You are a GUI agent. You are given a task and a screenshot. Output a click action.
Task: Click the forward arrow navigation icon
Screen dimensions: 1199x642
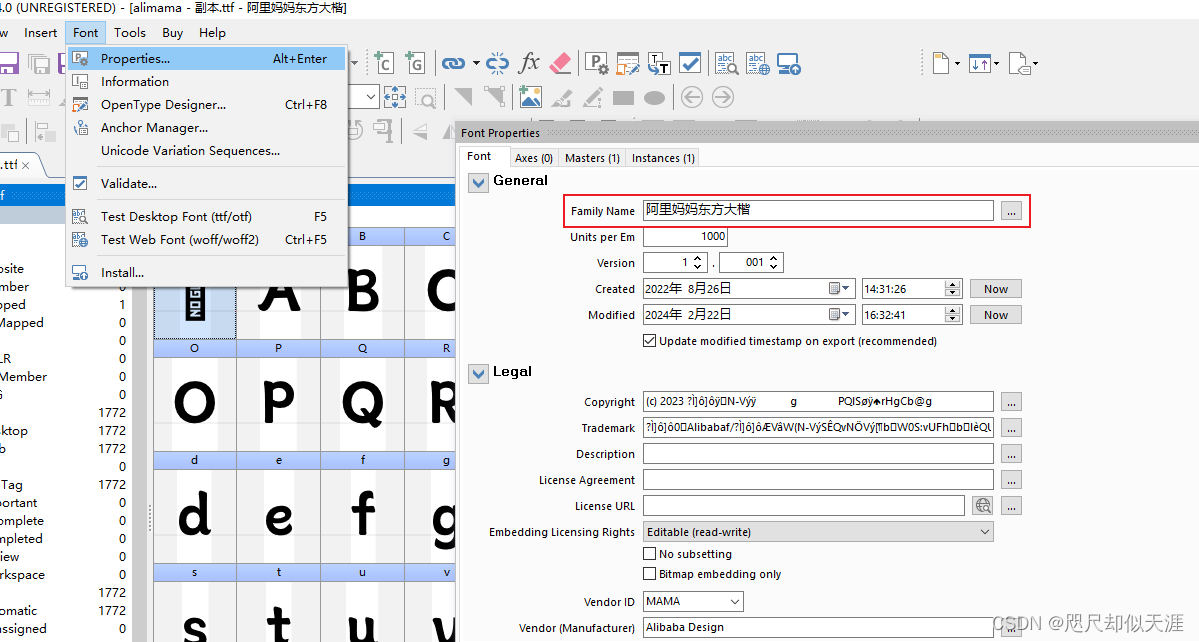tap(723, 97)
